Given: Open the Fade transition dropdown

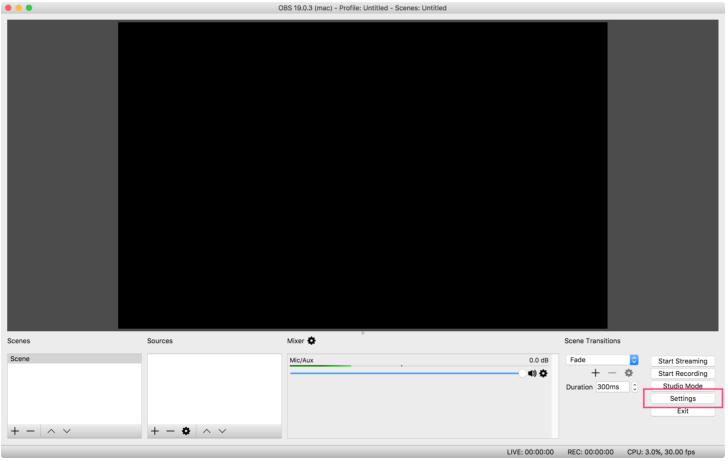Looking at the screenshot, I should [602, 360].
